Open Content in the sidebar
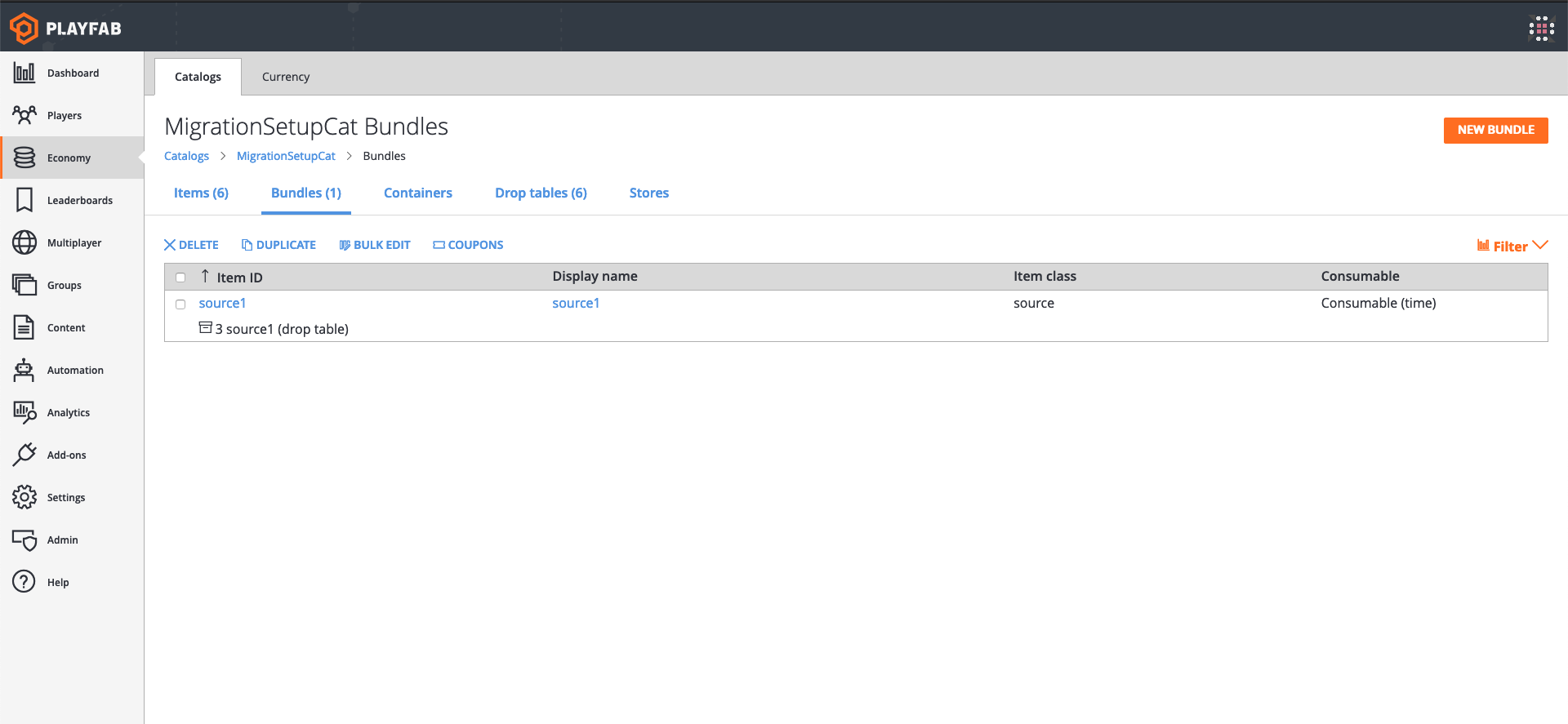Image resolution: width=1568 pixels, height=724 pixels. pos(72,327)
